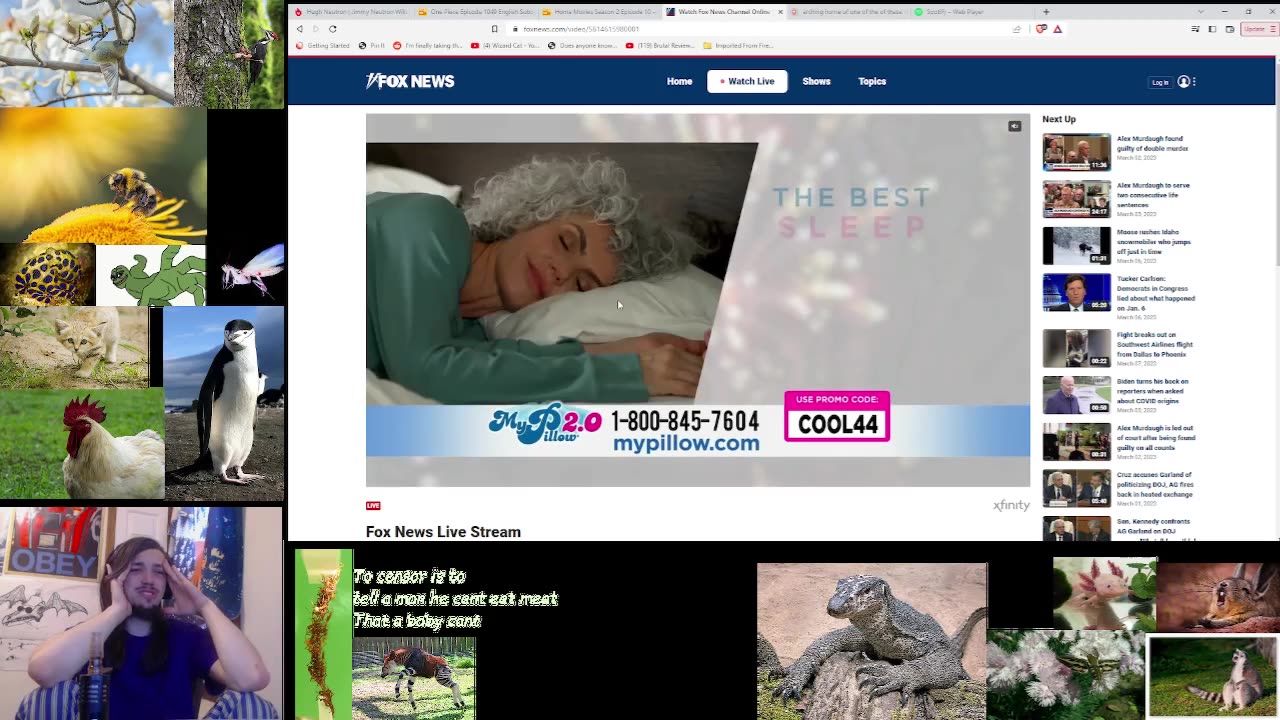Screen dimensions: 1280x720
Task: Open 'Cruz accuses Garland' video link
Action: 1154,484
